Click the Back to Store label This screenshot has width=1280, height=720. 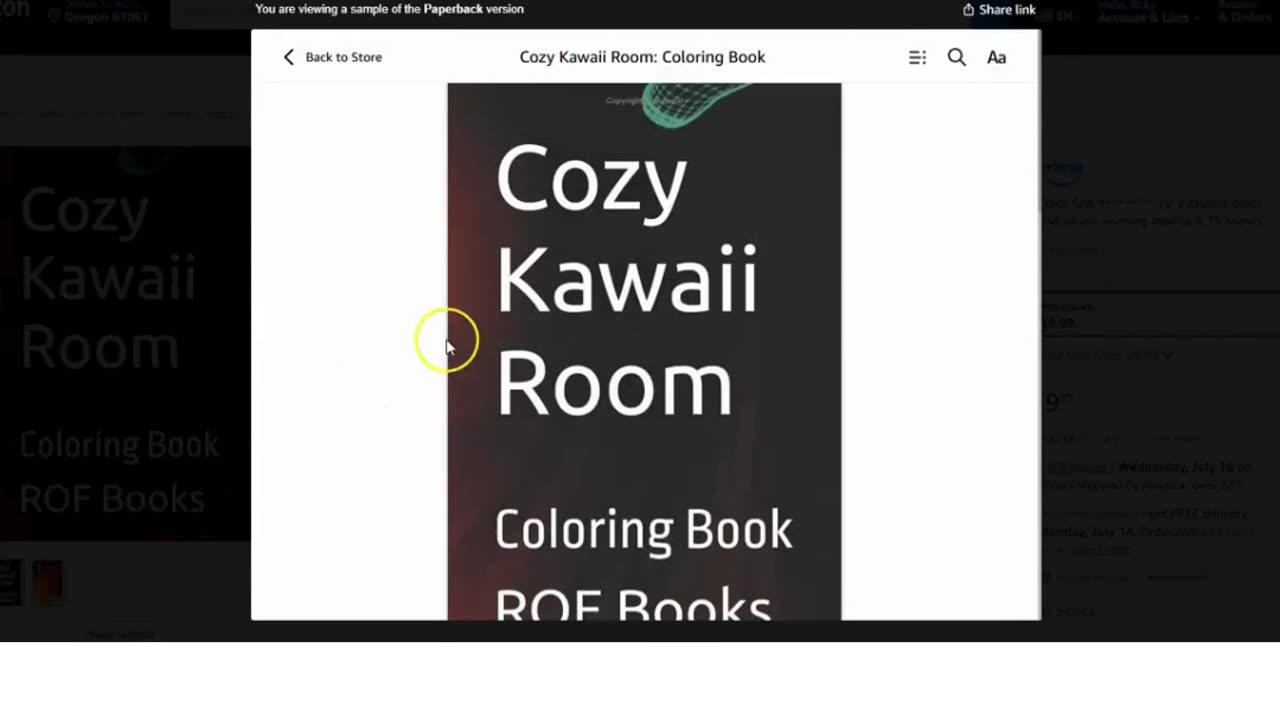point(343,57)
